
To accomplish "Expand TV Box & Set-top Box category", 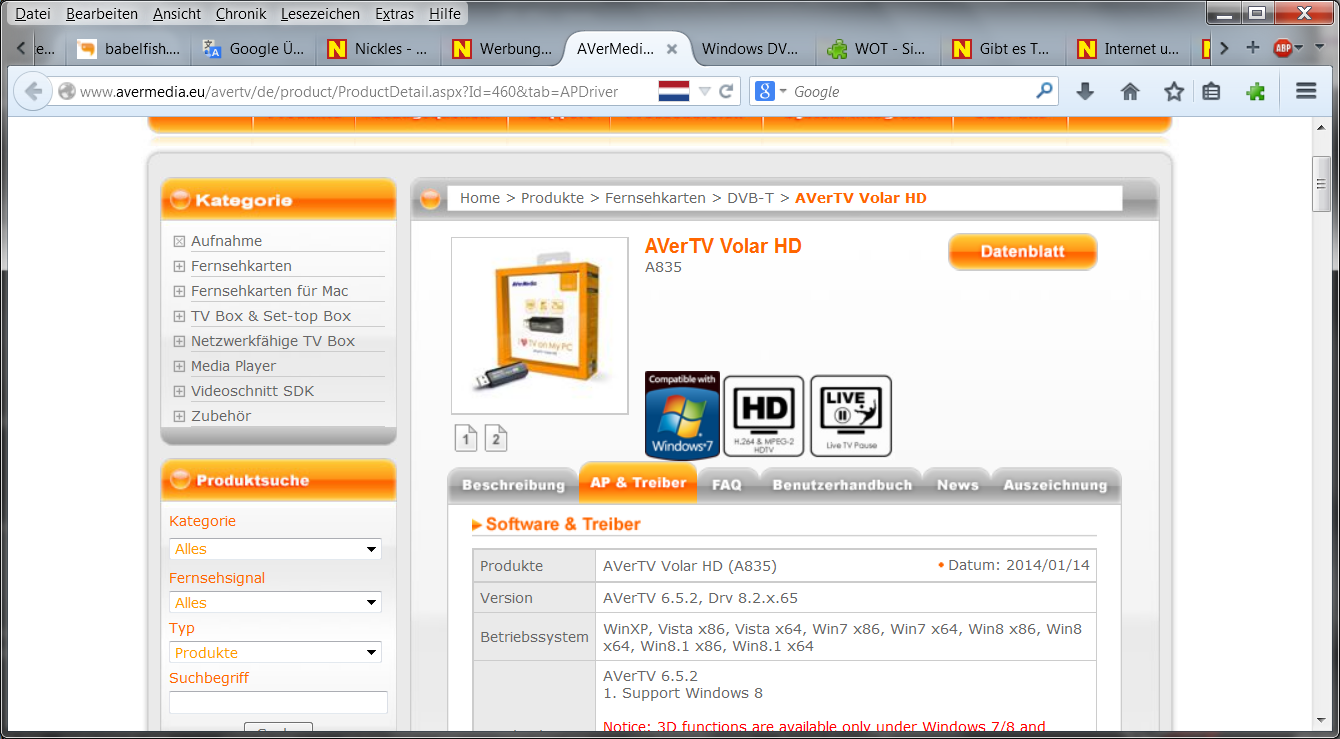I will (179, 316).
